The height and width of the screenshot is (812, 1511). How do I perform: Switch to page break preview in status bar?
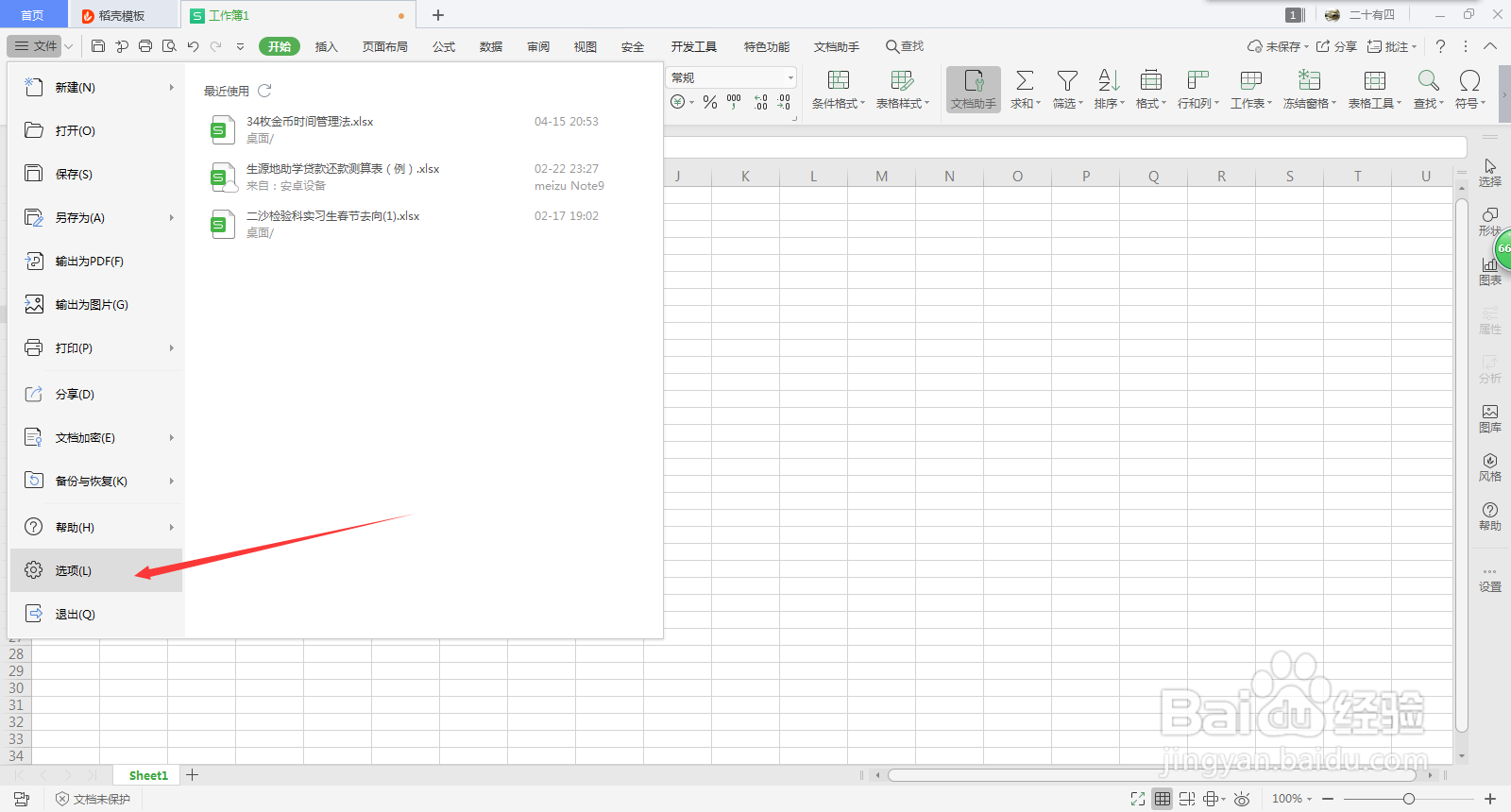coord(1187,799)
